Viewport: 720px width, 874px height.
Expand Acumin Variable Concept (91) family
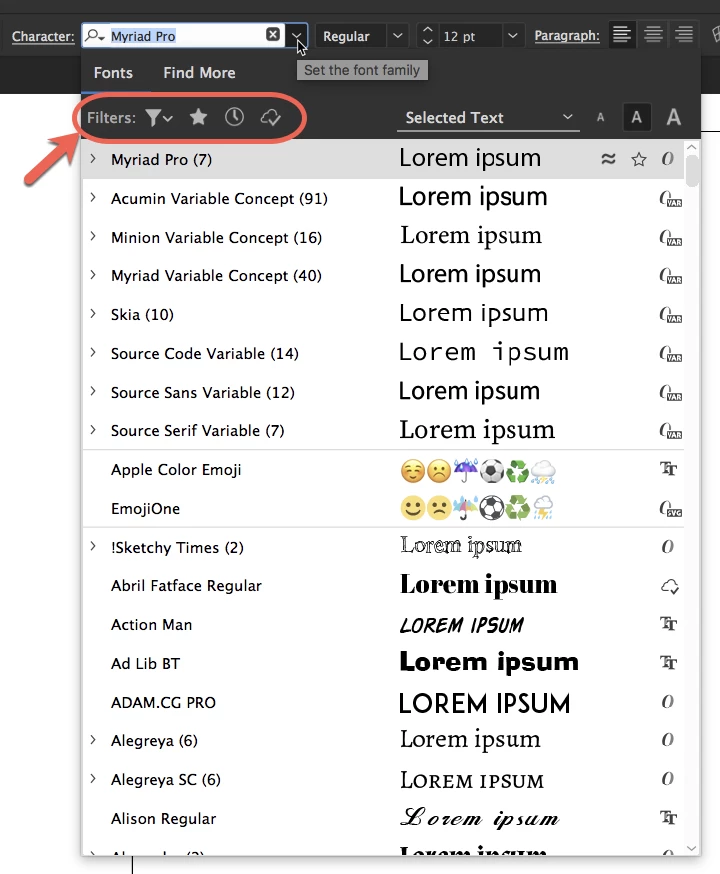click(x=93, y=198)
